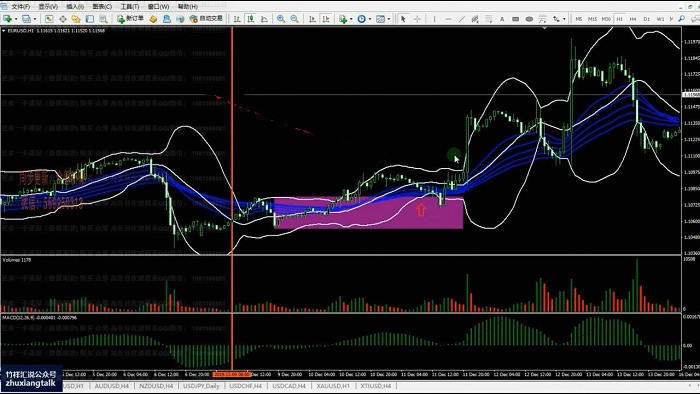The height and width of the screenshot is (394, 700).
Task: Click the purple rectangle on chart
Action: coord(369,213)
